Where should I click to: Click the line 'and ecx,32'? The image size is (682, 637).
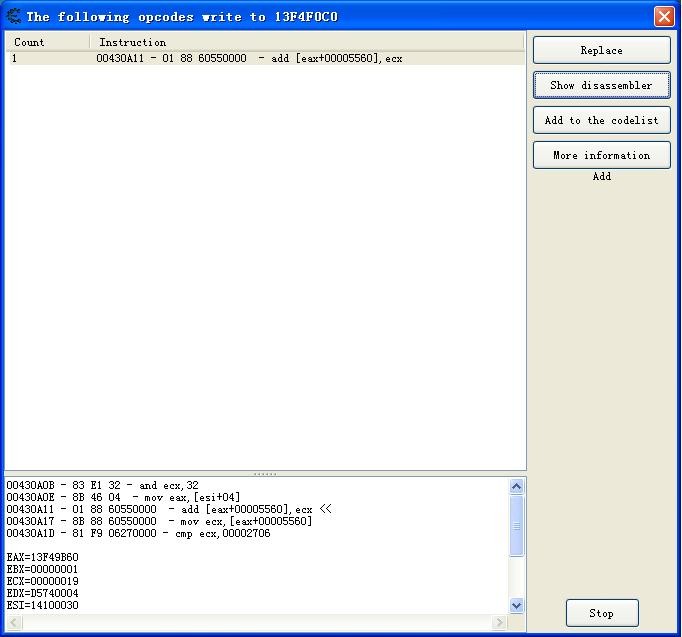click(x=103, y=485)
